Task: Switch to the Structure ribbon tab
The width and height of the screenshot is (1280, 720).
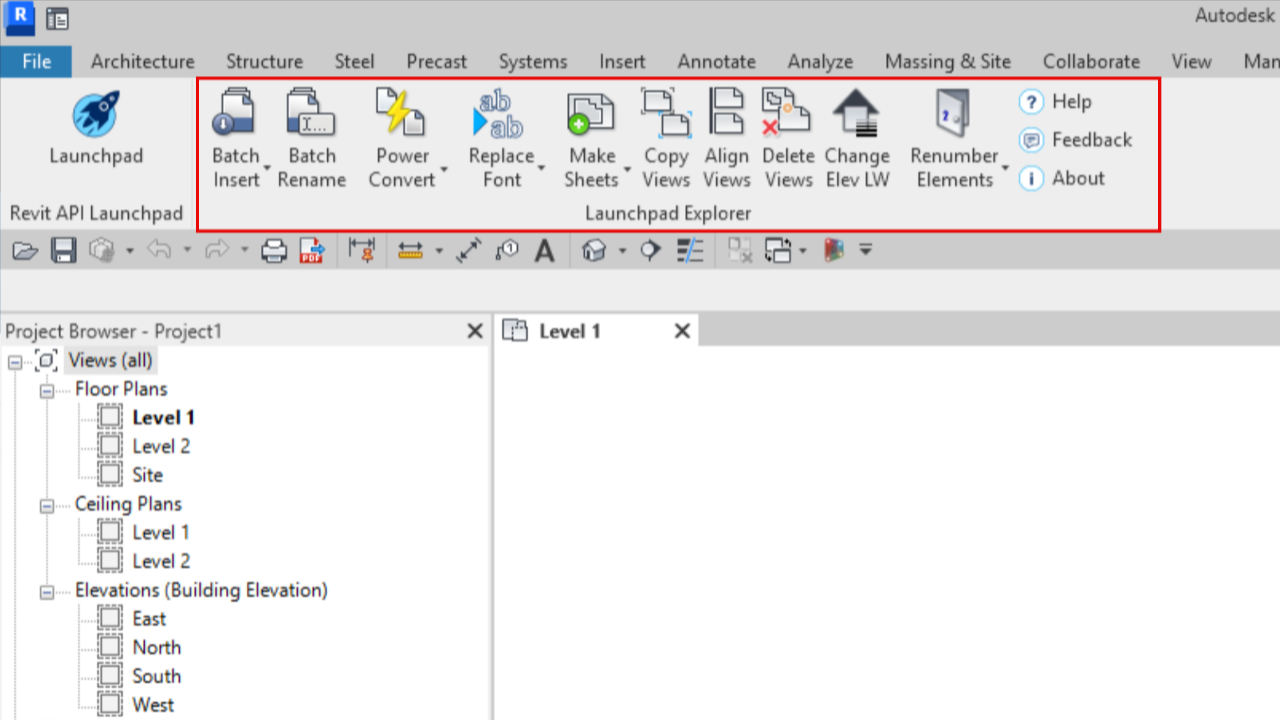Action: (x=264, y=61)
